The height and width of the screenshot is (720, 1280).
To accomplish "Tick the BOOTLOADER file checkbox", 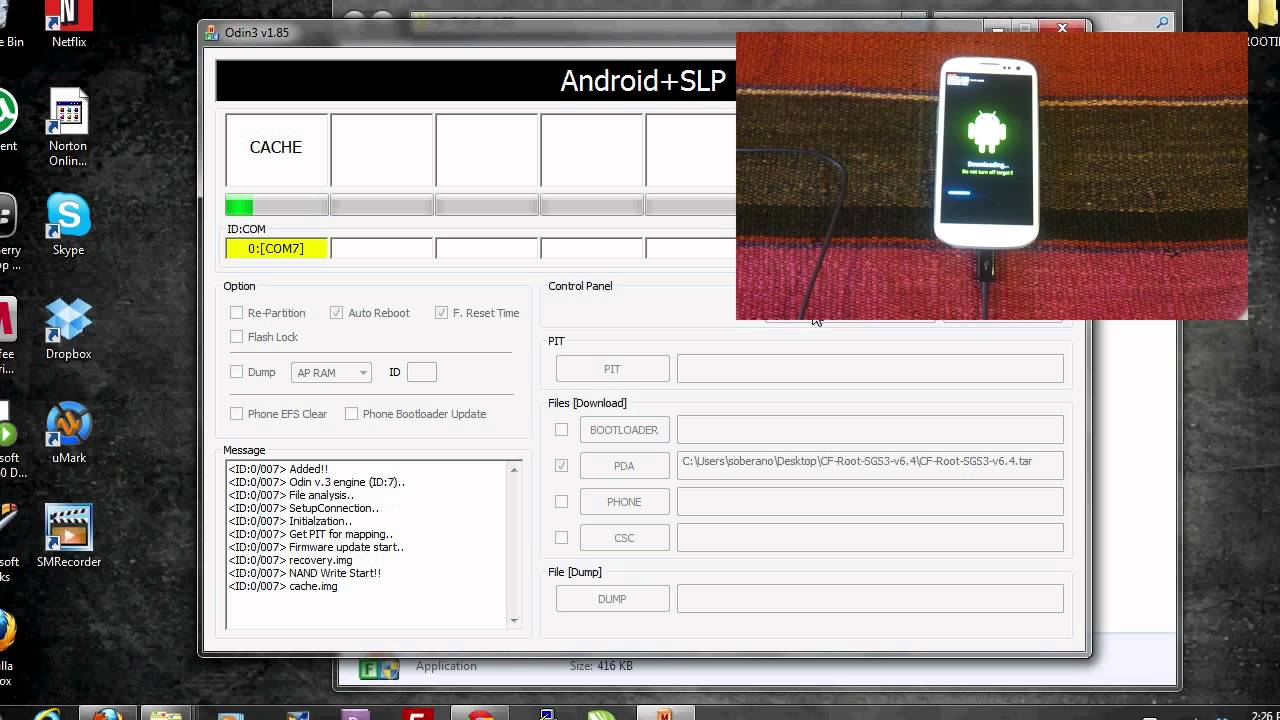I will [x=562, y=430].
